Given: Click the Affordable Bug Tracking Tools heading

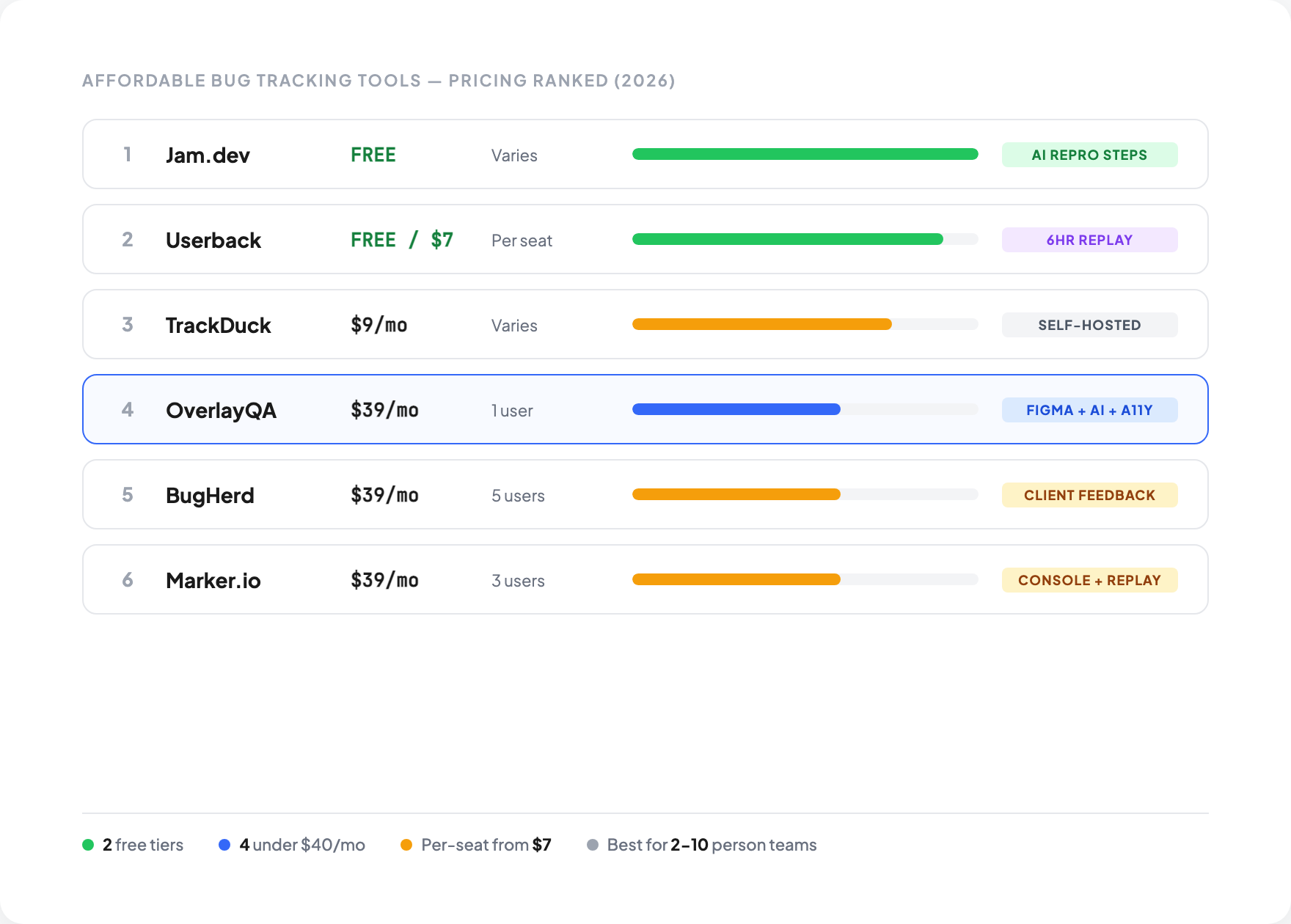Looking at the screenshot, I should pyautogui.click(x=378, y=81).
